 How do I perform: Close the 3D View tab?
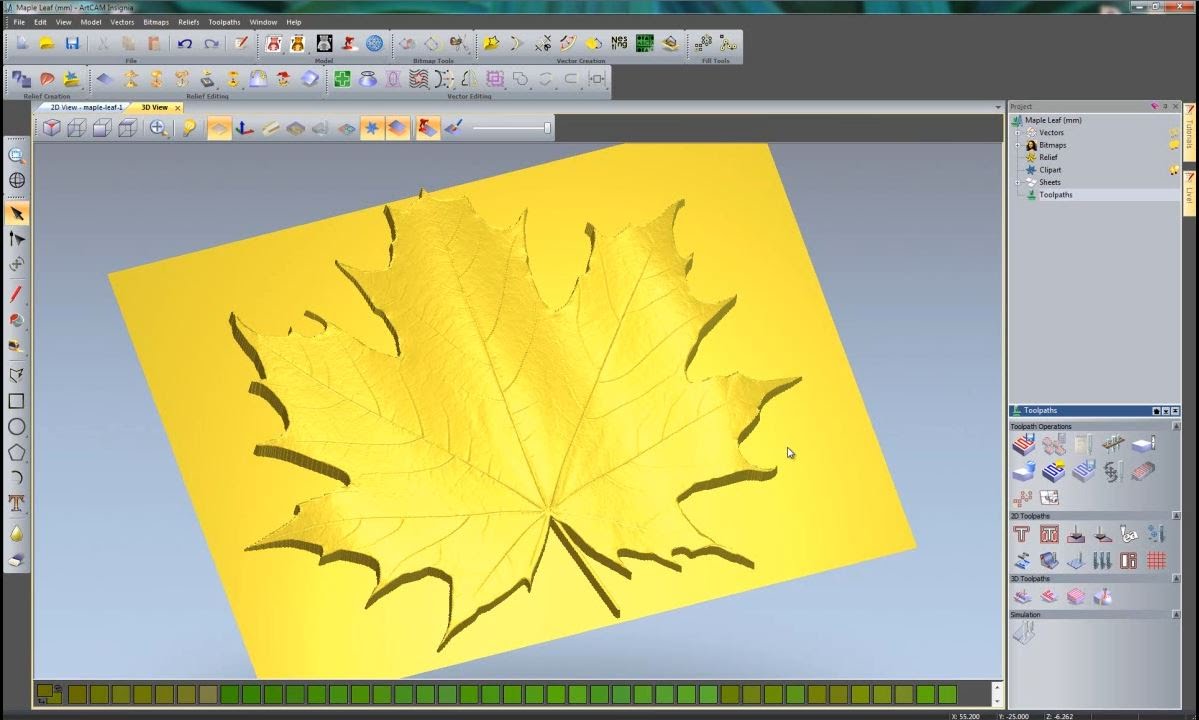tap(177, 108)
